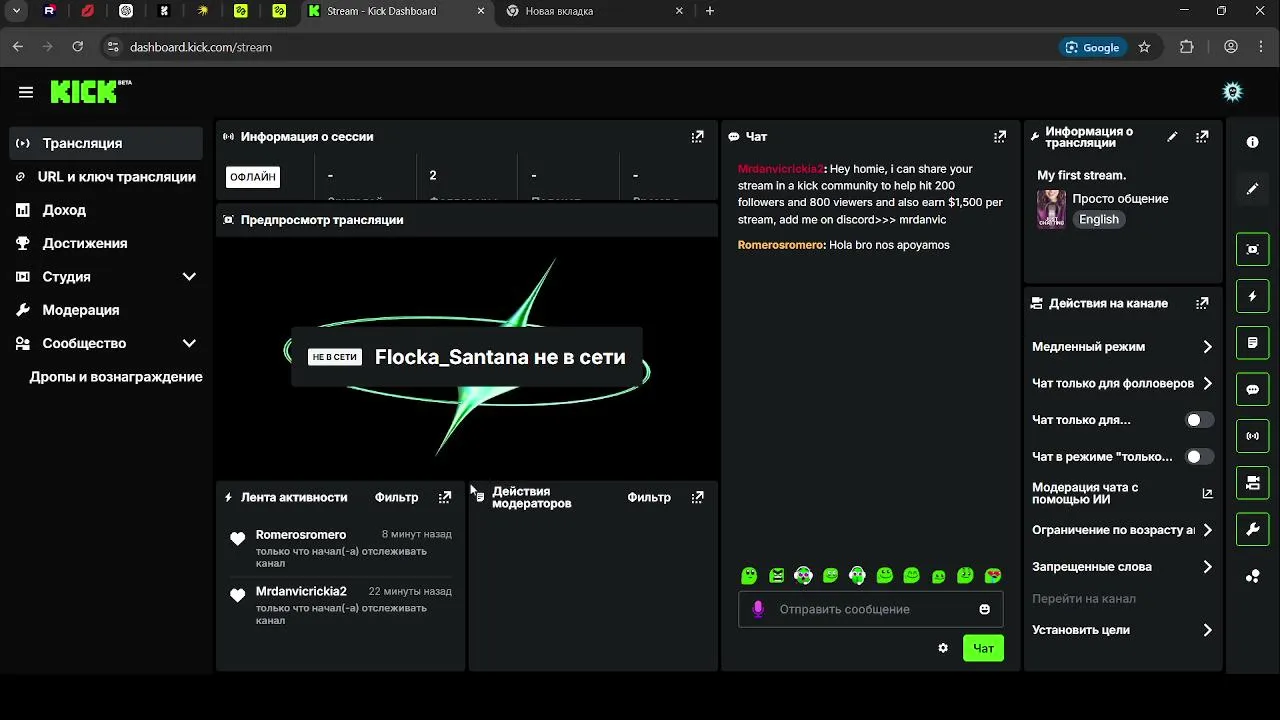Screen dimensions: 1280x720
Task: Open Доход in left sidebar
Action: click(x=106, y=210)
